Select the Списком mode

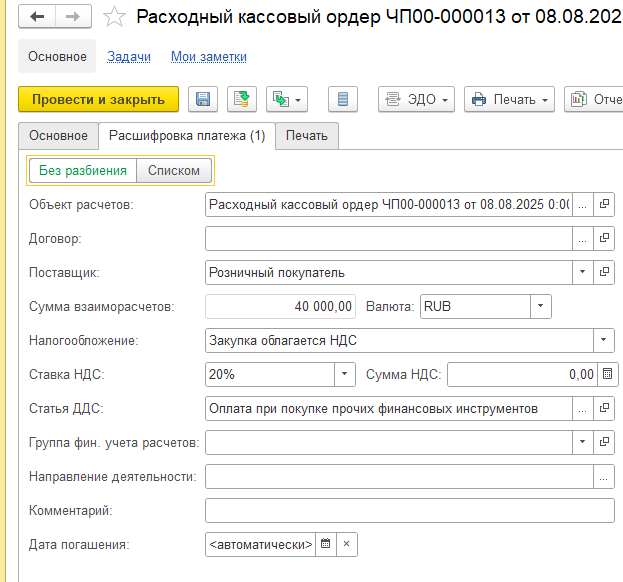[174, 170]
